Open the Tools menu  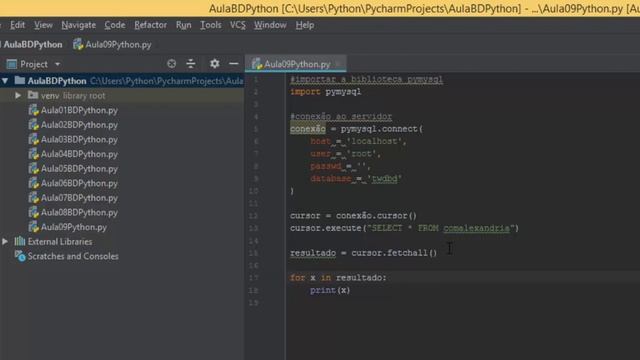pyautogui.click(x=211, y=25)
